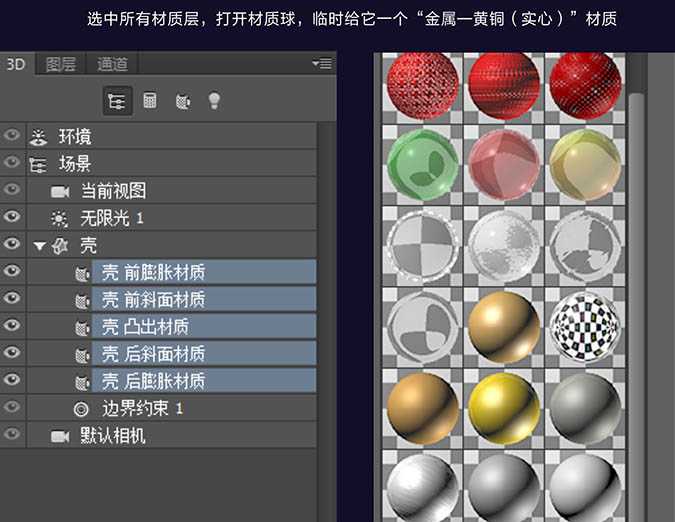This screenshot has height=522, width=675.
Task: Click material icon beside 壳 后斜面材质
Action: point(82,355)
